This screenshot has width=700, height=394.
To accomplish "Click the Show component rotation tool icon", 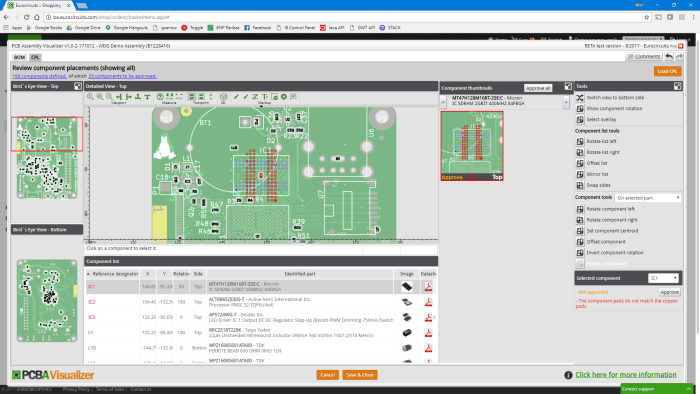I will [x=580, y=108].
